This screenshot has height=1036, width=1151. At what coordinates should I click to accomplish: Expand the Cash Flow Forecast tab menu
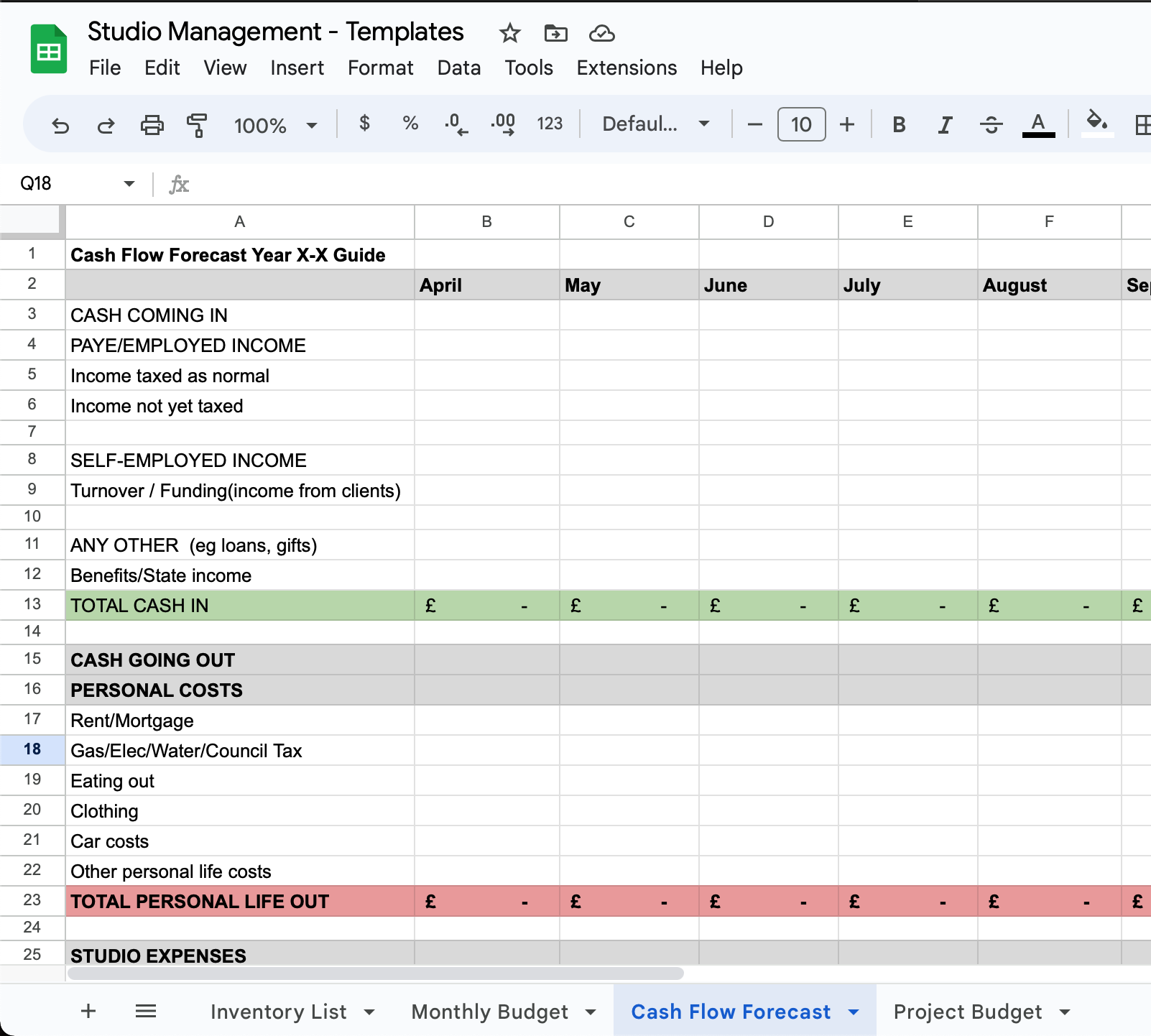[x=854, y=1012]
